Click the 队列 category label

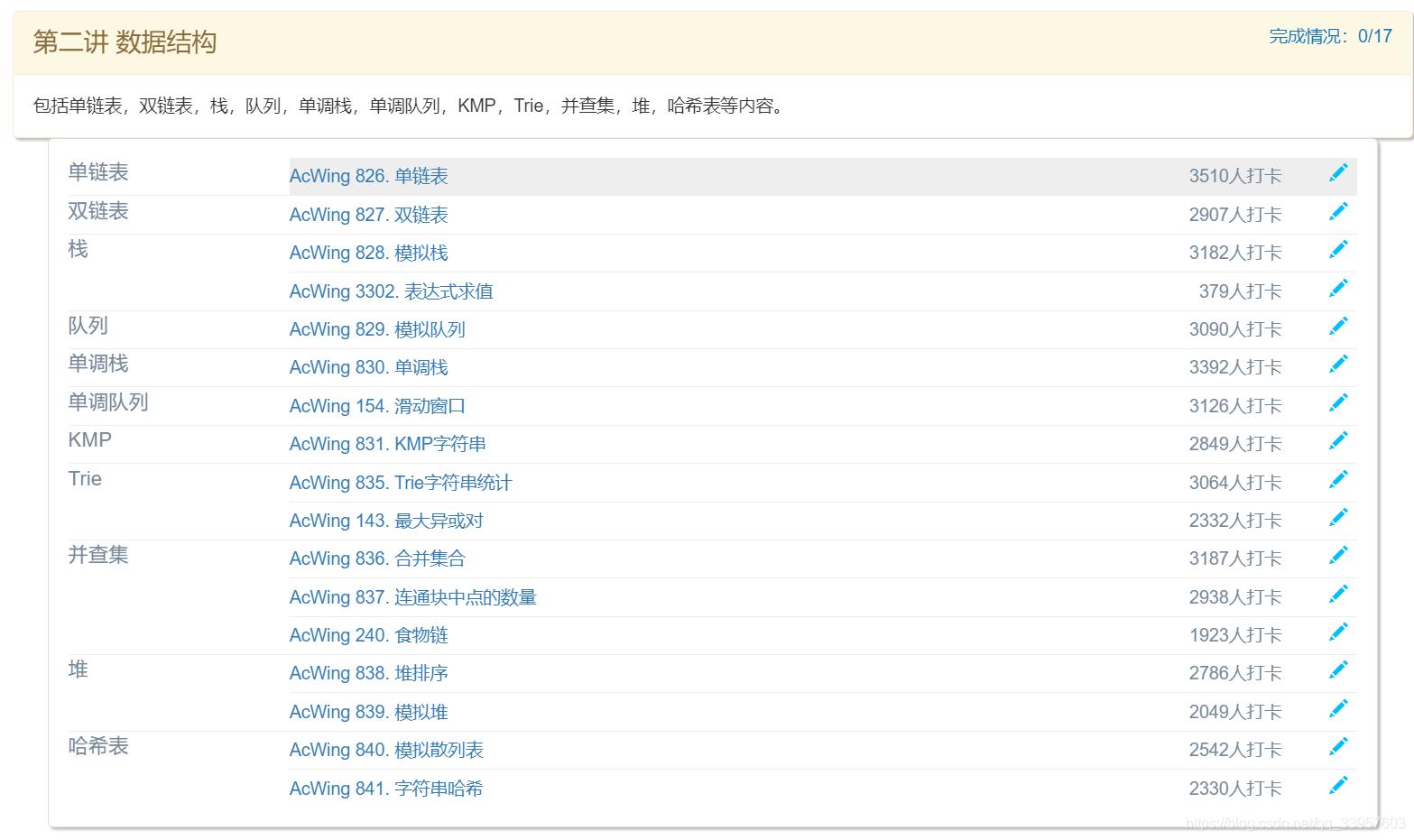click(88, 326)
